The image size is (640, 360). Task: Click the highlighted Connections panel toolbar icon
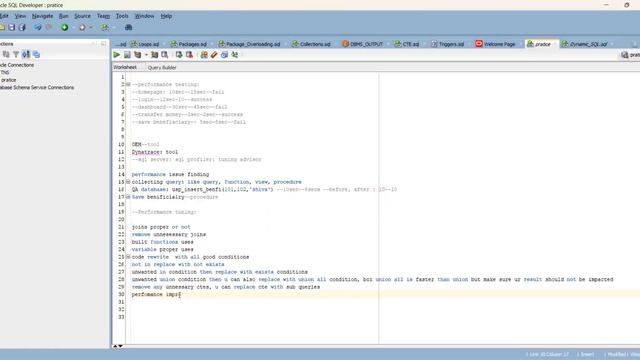pos(26,54)
